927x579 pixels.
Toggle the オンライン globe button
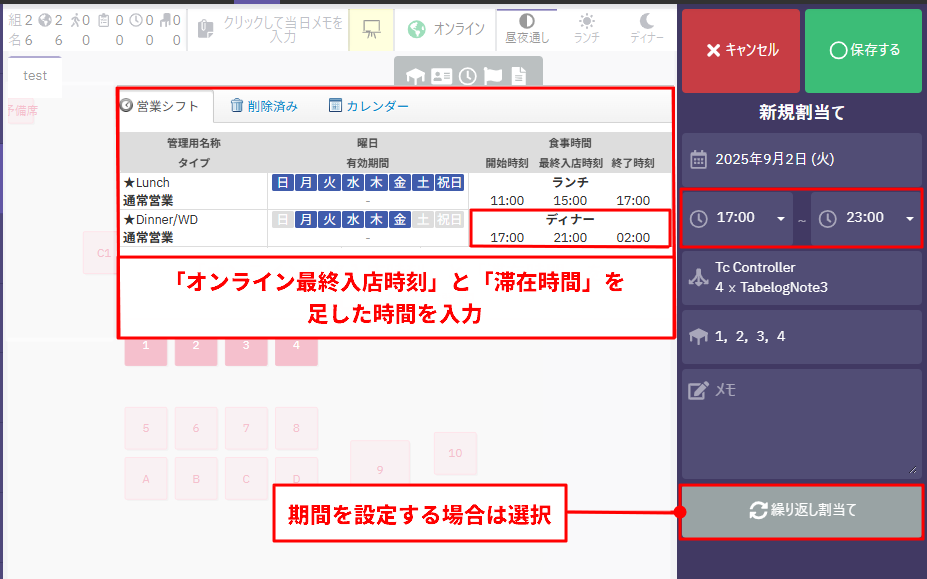pos(446,30)
